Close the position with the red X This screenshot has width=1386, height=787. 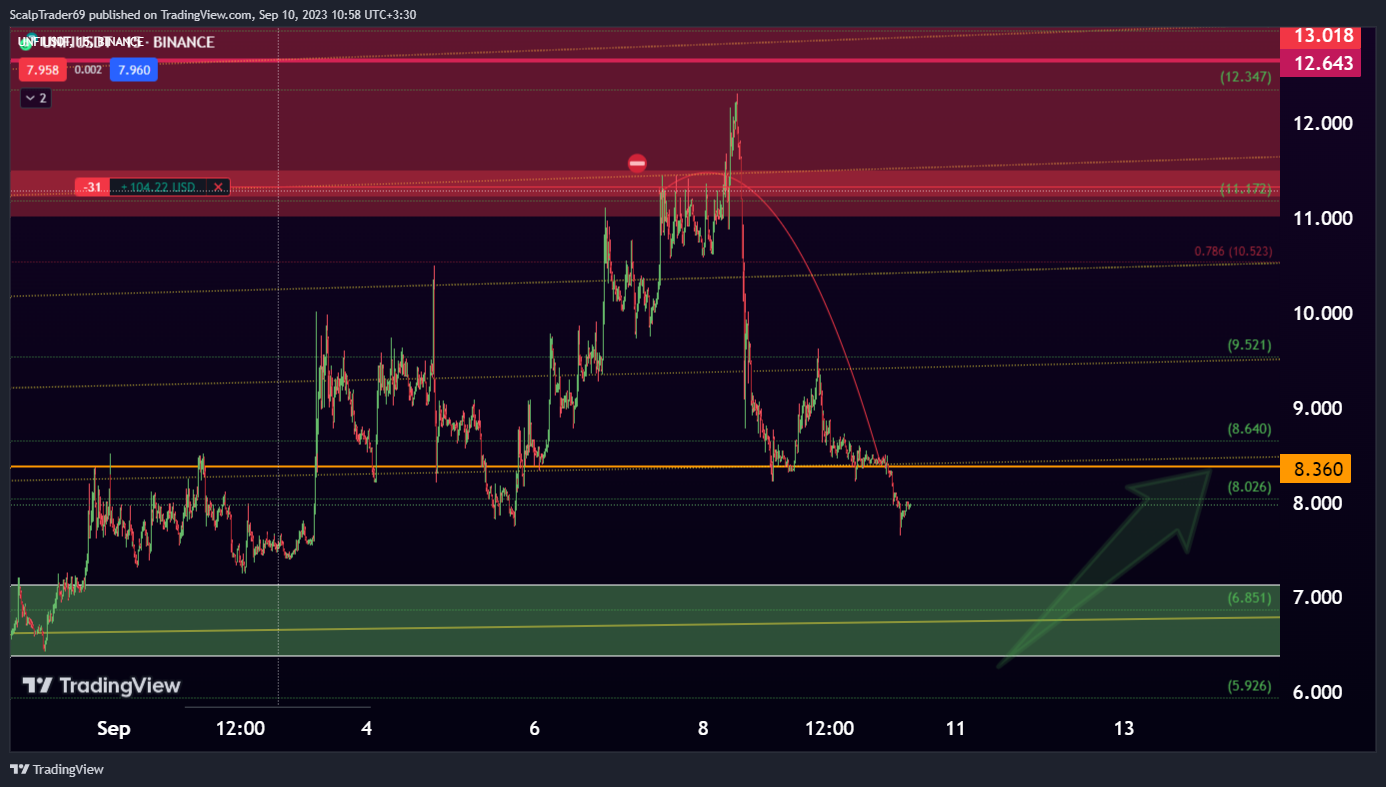point(218,187)
